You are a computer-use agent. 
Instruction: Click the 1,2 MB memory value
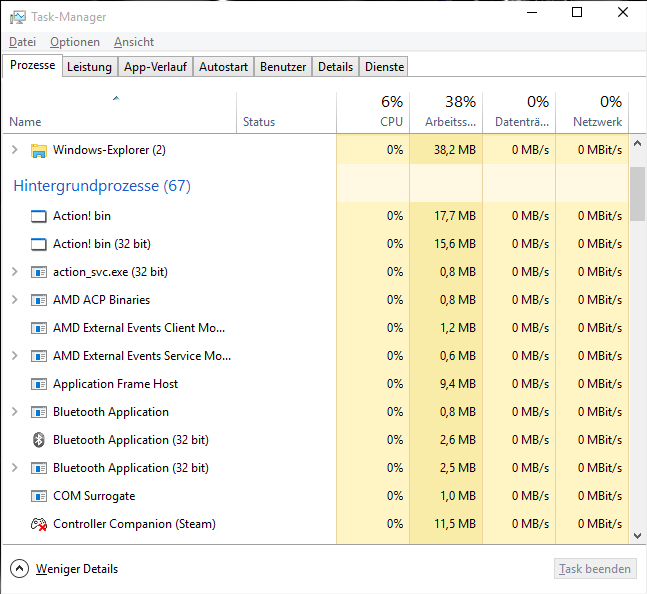coord(458,328)
